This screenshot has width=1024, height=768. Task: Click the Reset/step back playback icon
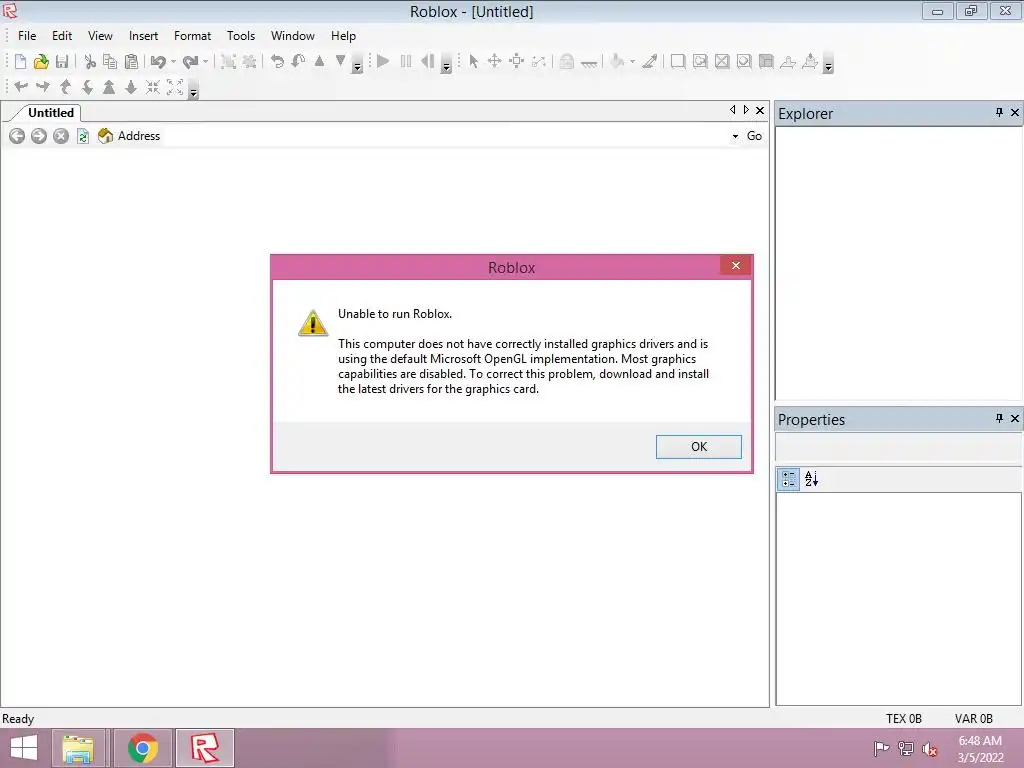pyautogui.click(x=427, y=61)
